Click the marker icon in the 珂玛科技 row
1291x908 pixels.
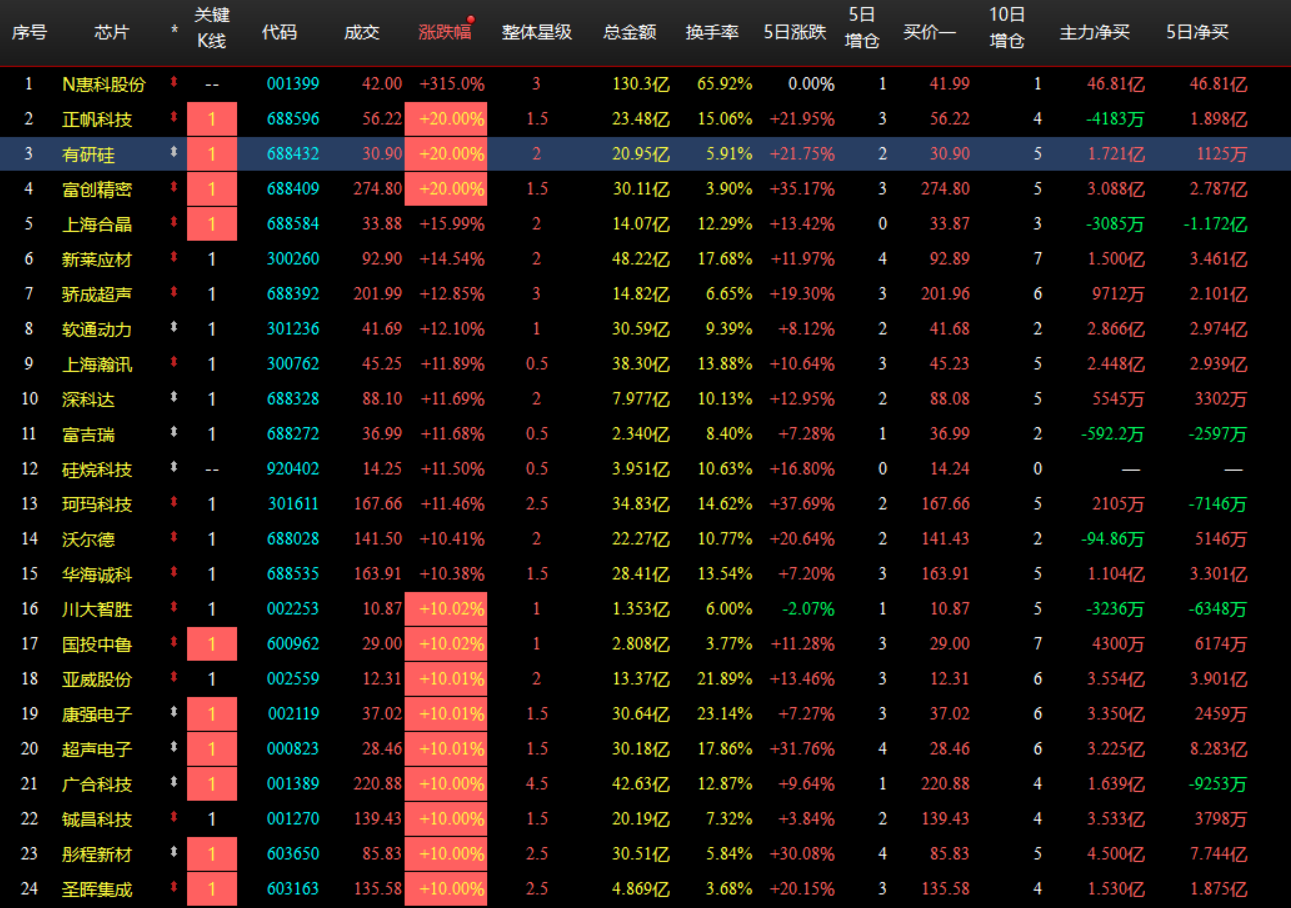coord(174,503)
